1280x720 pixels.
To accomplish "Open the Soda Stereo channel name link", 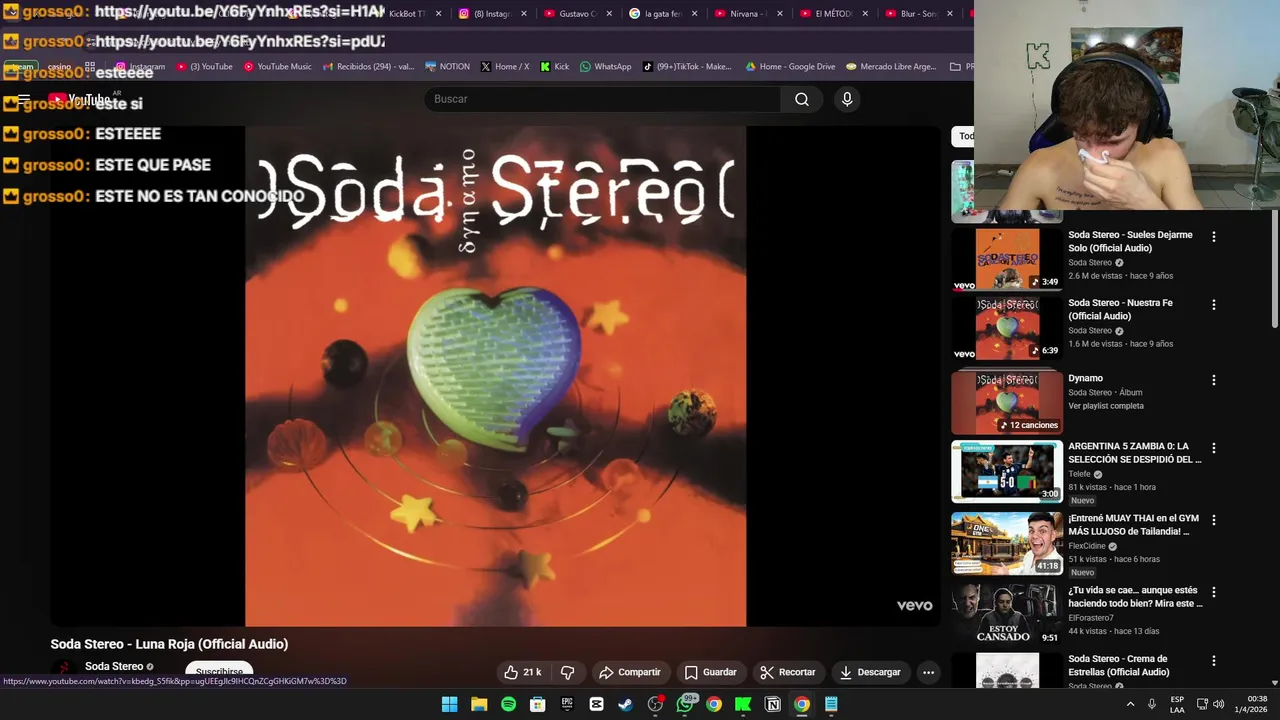I will tap(114, 666).
